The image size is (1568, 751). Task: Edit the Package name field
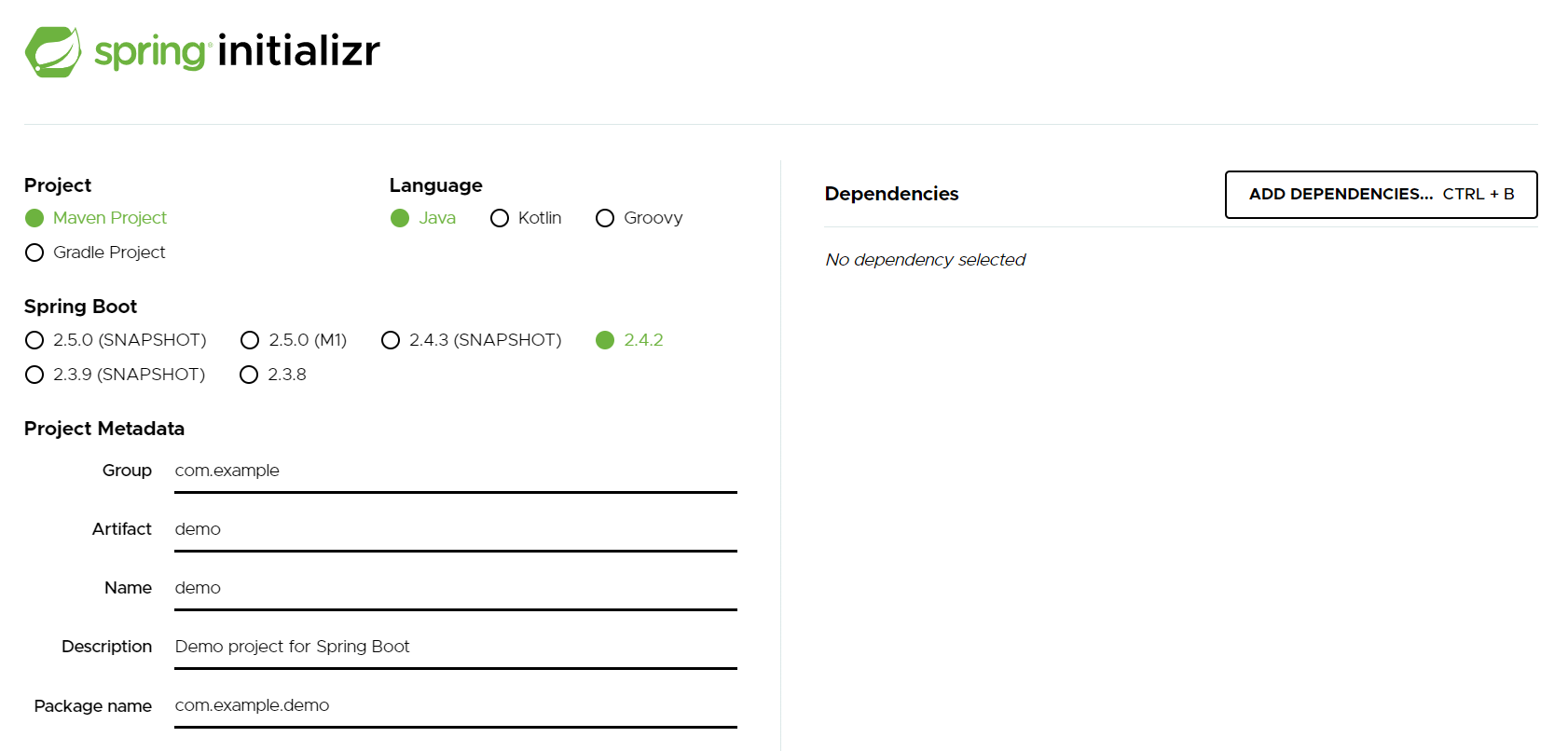click(x=456, y=706)
